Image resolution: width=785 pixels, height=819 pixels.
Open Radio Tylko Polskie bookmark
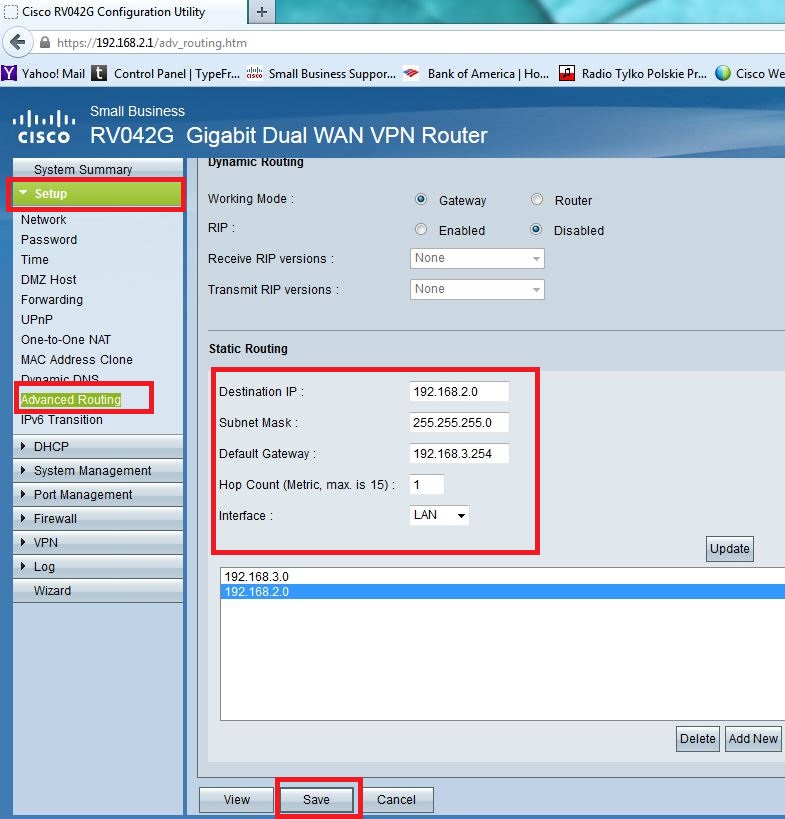tap(632, 74)
